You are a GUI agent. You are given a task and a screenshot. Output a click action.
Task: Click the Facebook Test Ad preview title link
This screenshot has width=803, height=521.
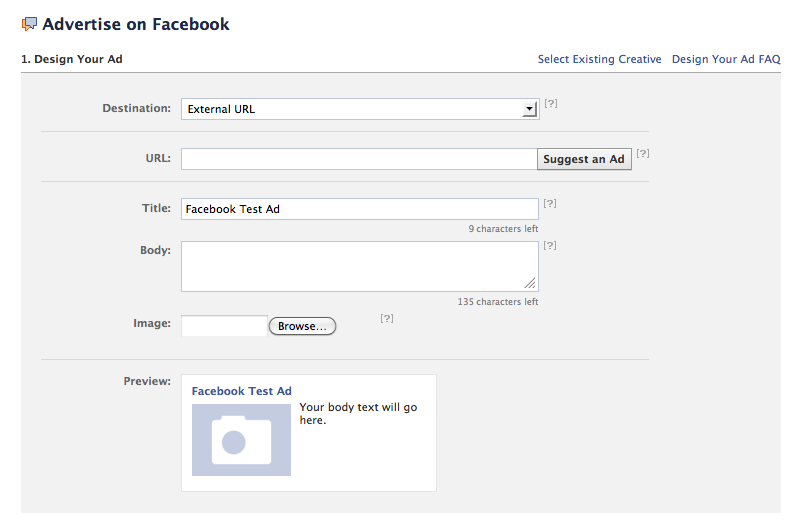click(x=242, y=391)
